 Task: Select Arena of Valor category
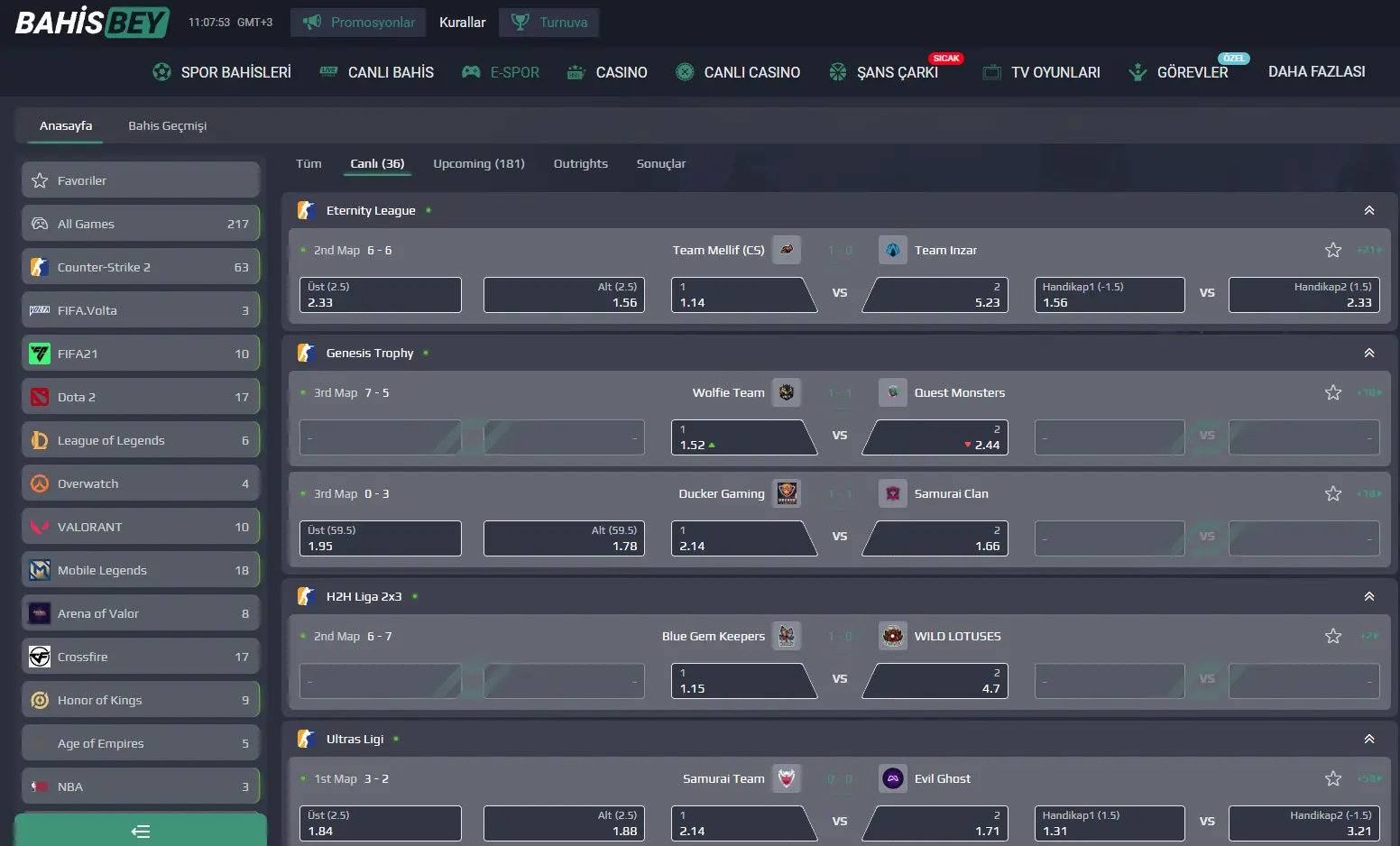(141, 613)
